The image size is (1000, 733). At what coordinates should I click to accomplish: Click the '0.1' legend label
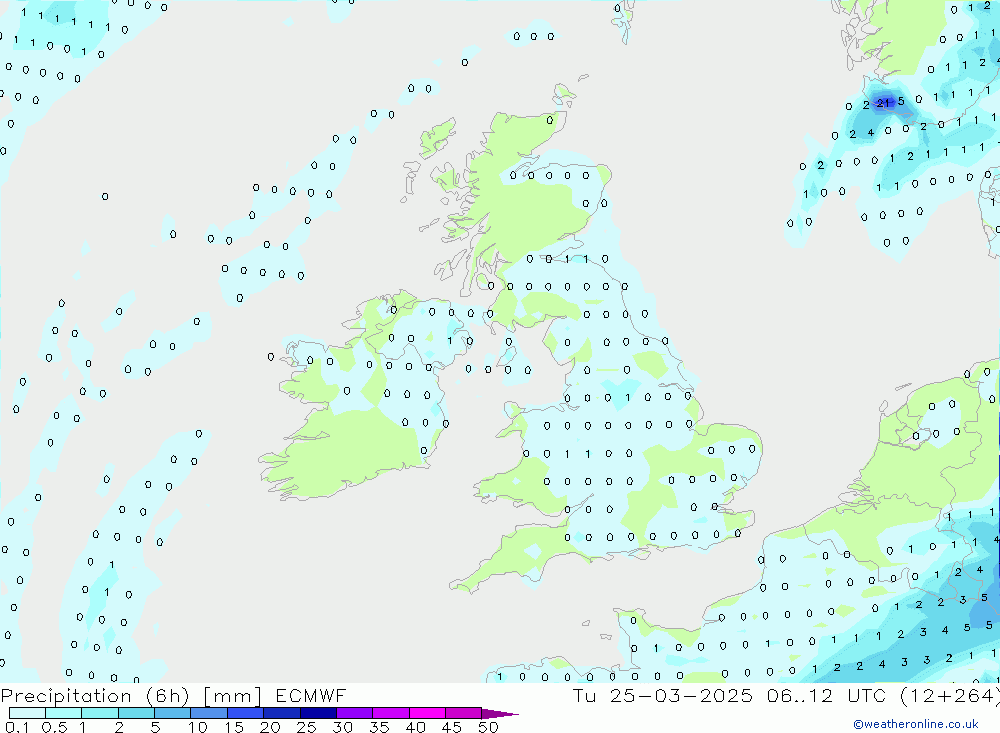tap(17, 727)
